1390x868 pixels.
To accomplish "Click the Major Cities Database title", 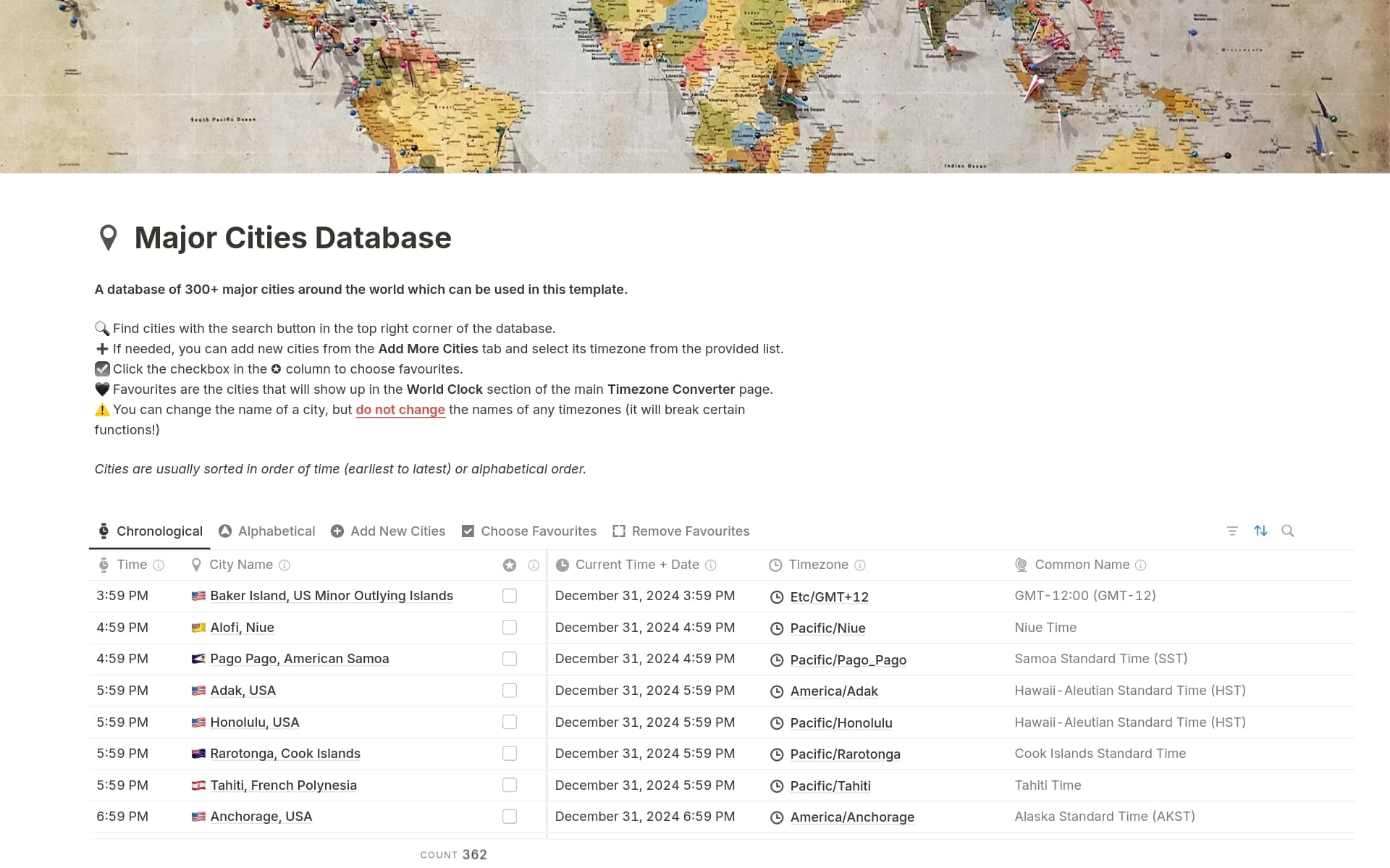I will (x=292, y=238).
